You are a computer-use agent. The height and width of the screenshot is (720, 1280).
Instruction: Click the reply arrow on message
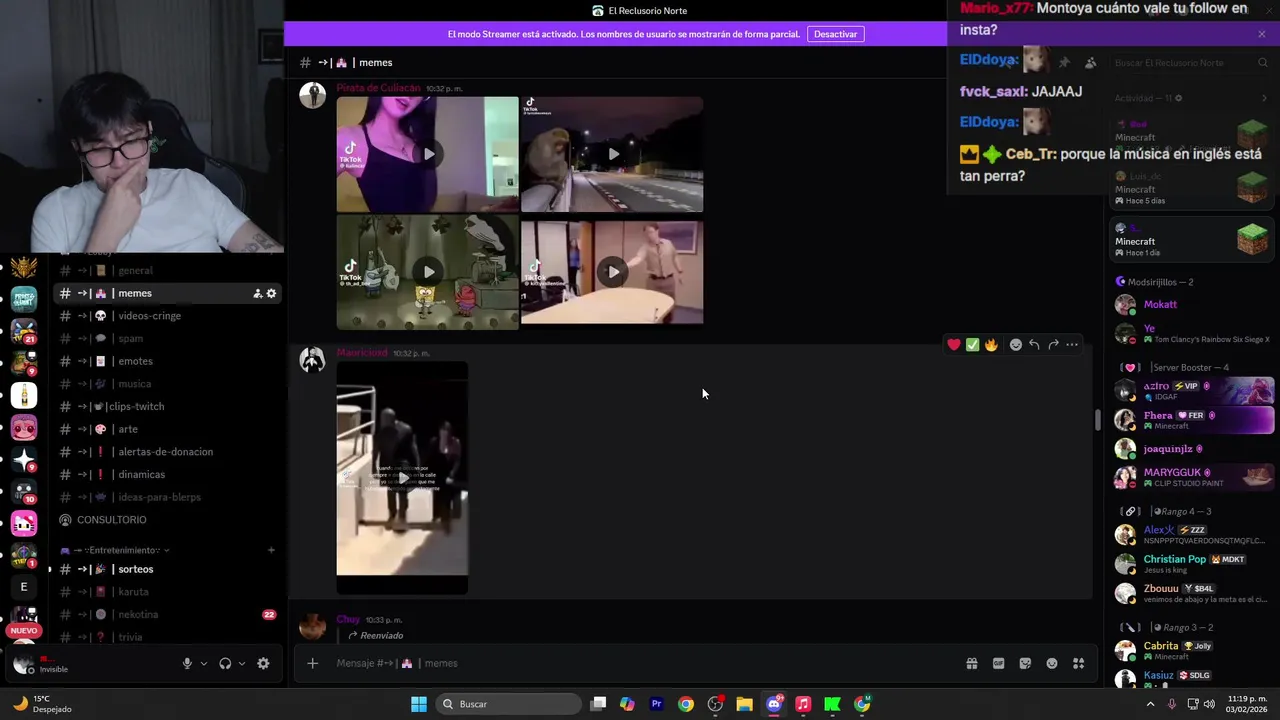[x=1034, y=344]
